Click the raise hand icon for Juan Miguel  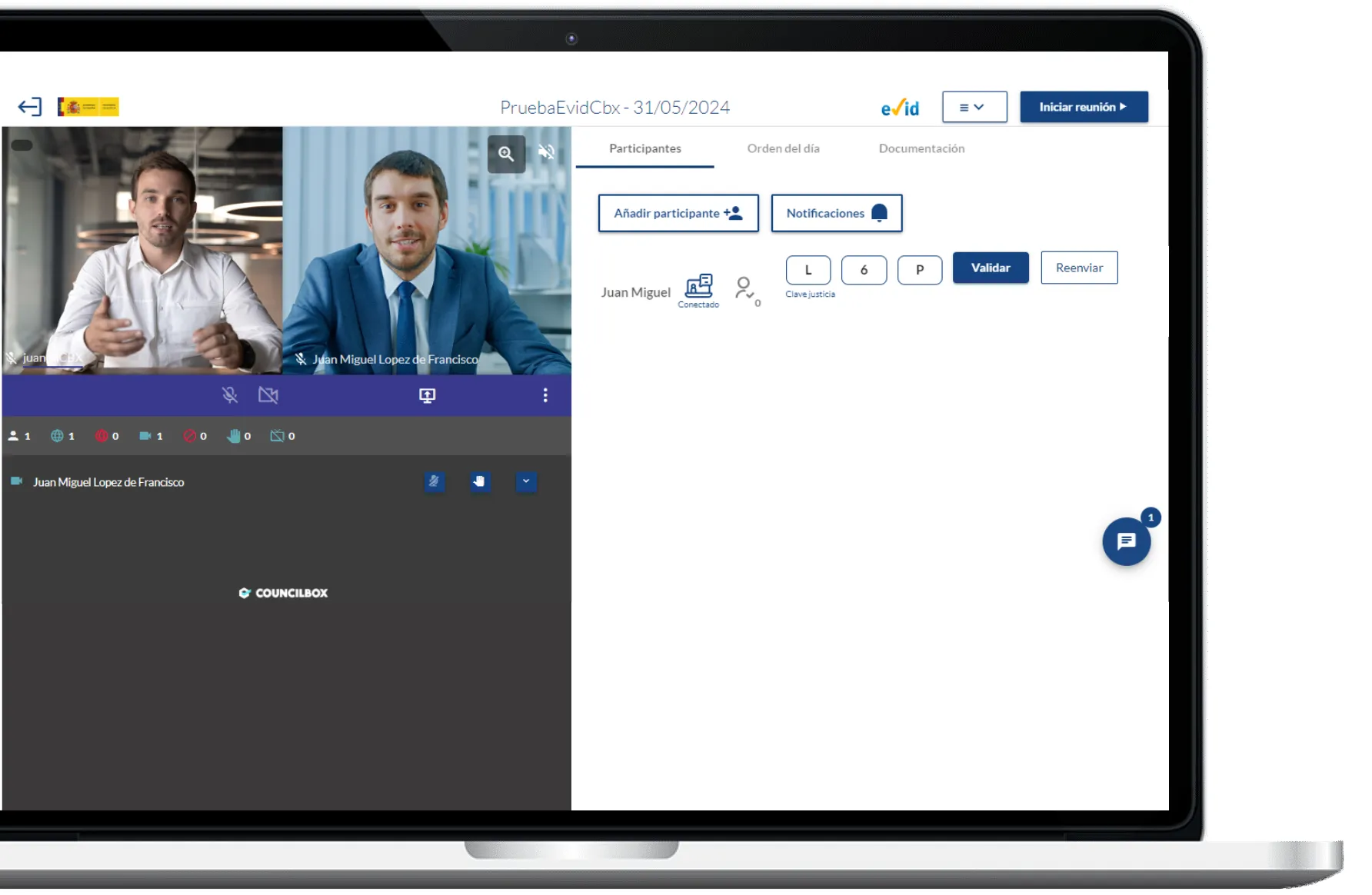click(480, 482)
